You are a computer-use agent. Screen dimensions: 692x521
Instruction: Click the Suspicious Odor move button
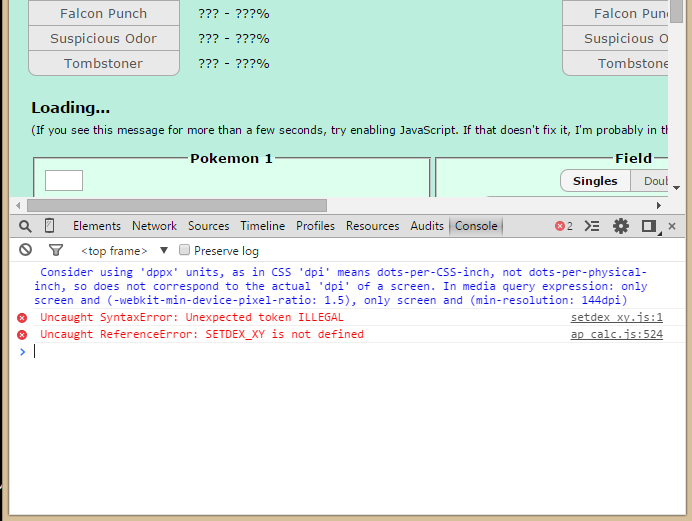point(104,39)
